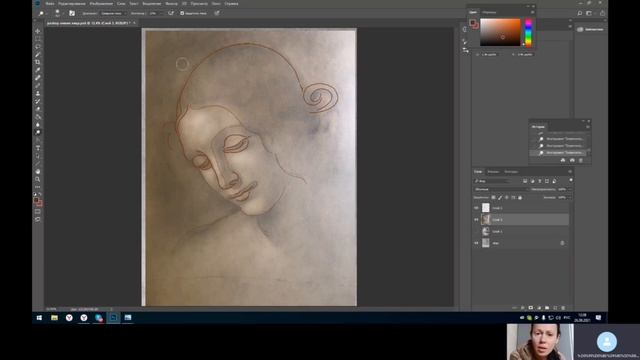
Task: Switch to the Каналы tab
Action: [493, 171]
